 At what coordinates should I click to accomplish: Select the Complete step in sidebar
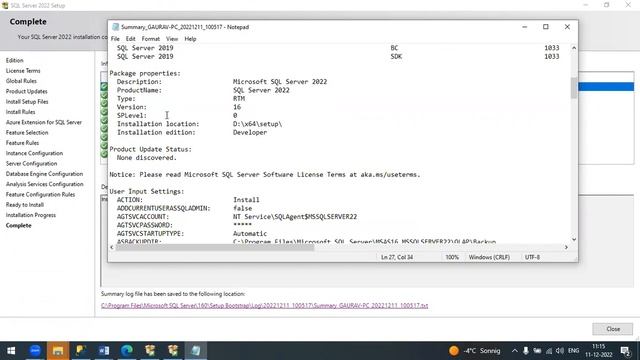tap(18, 226)
